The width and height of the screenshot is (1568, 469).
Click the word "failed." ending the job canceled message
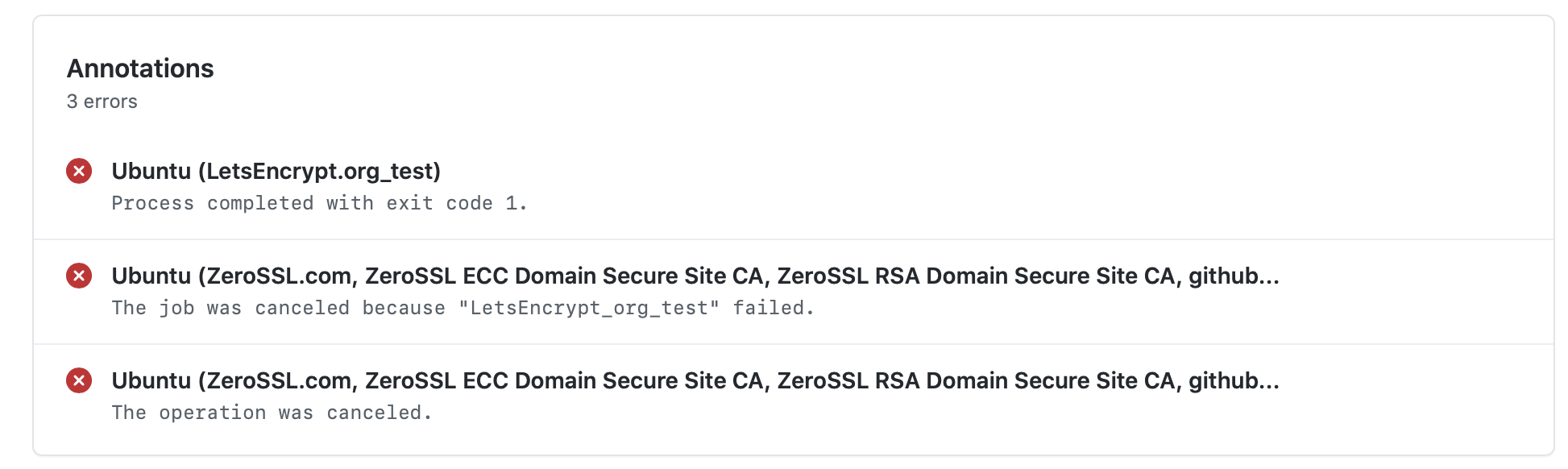774,308
